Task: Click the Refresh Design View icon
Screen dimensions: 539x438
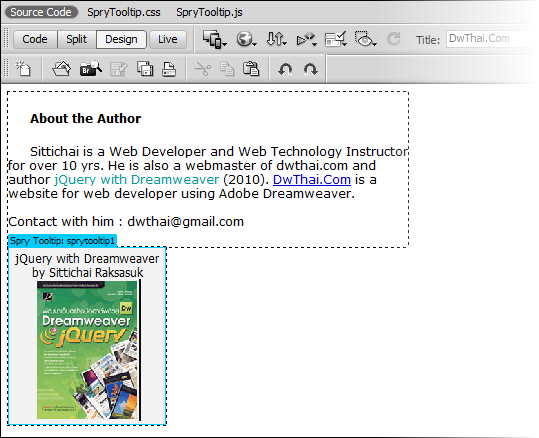Action: coord(394,39)
